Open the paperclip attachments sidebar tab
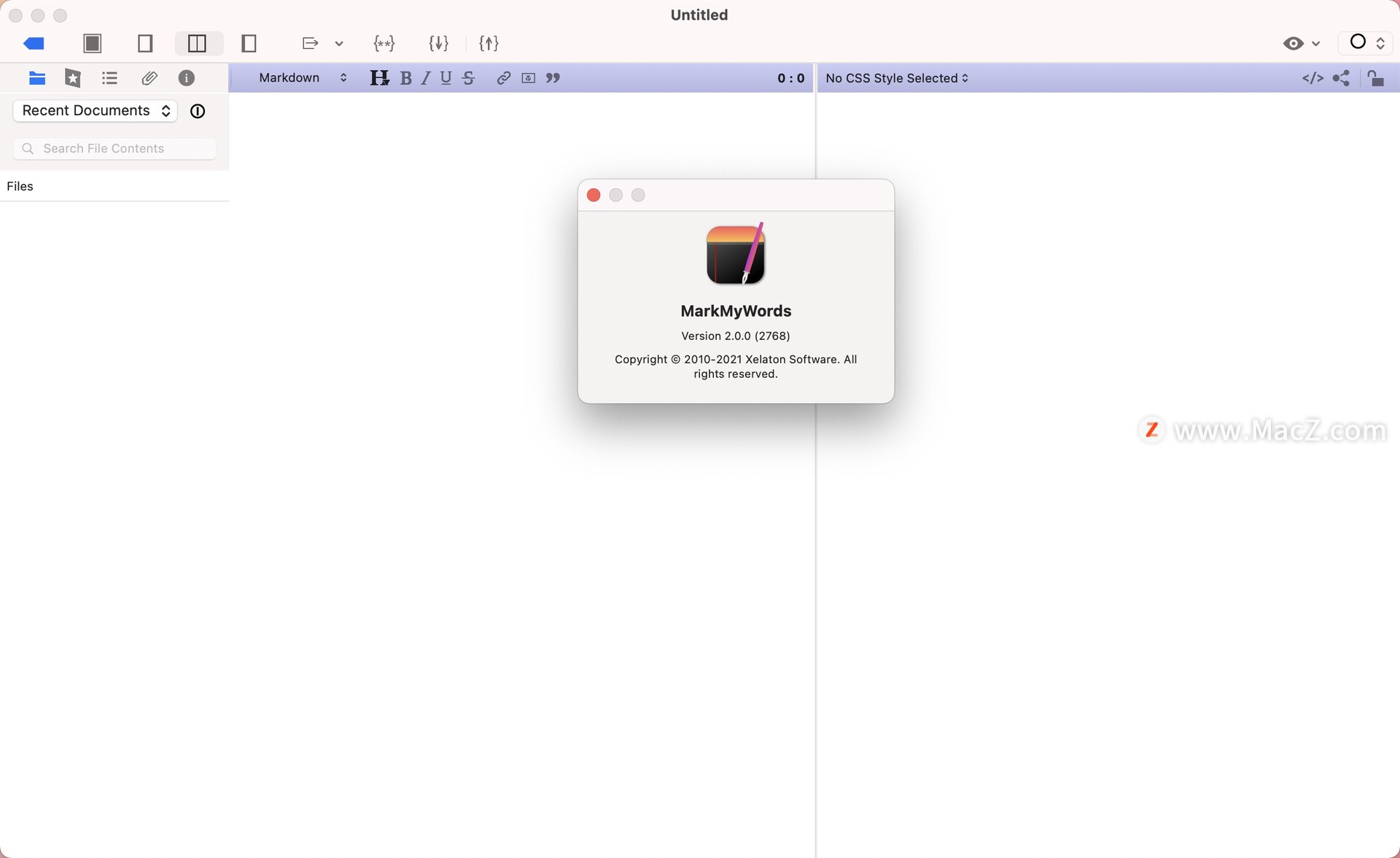Viewport: 1400px width, 858px height. (x=149, y=78)
